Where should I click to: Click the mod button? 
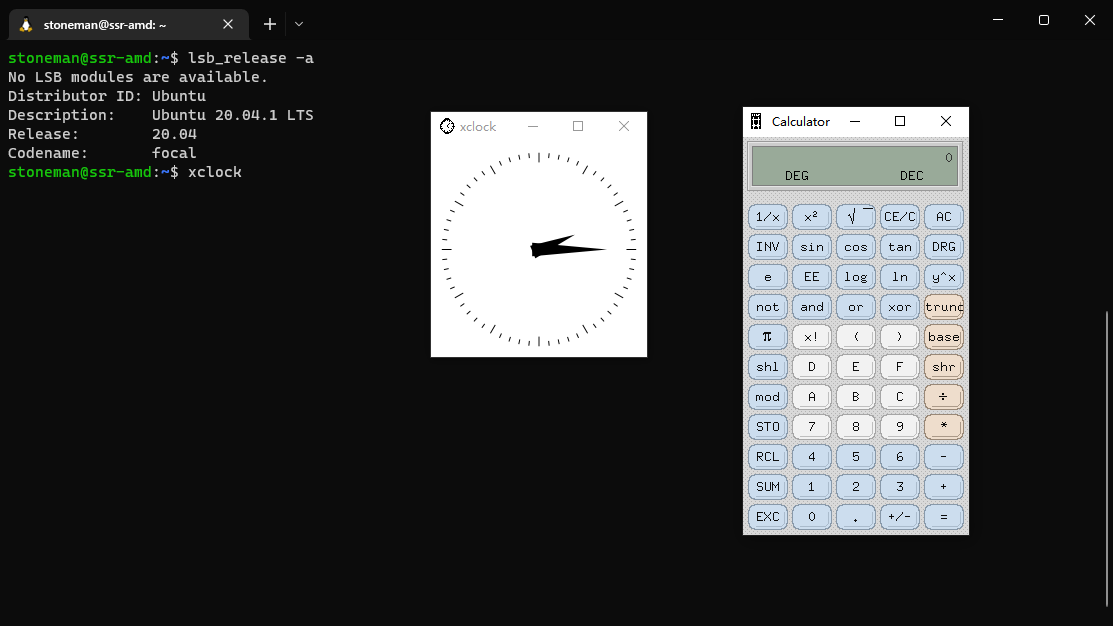tap(767, 397)
